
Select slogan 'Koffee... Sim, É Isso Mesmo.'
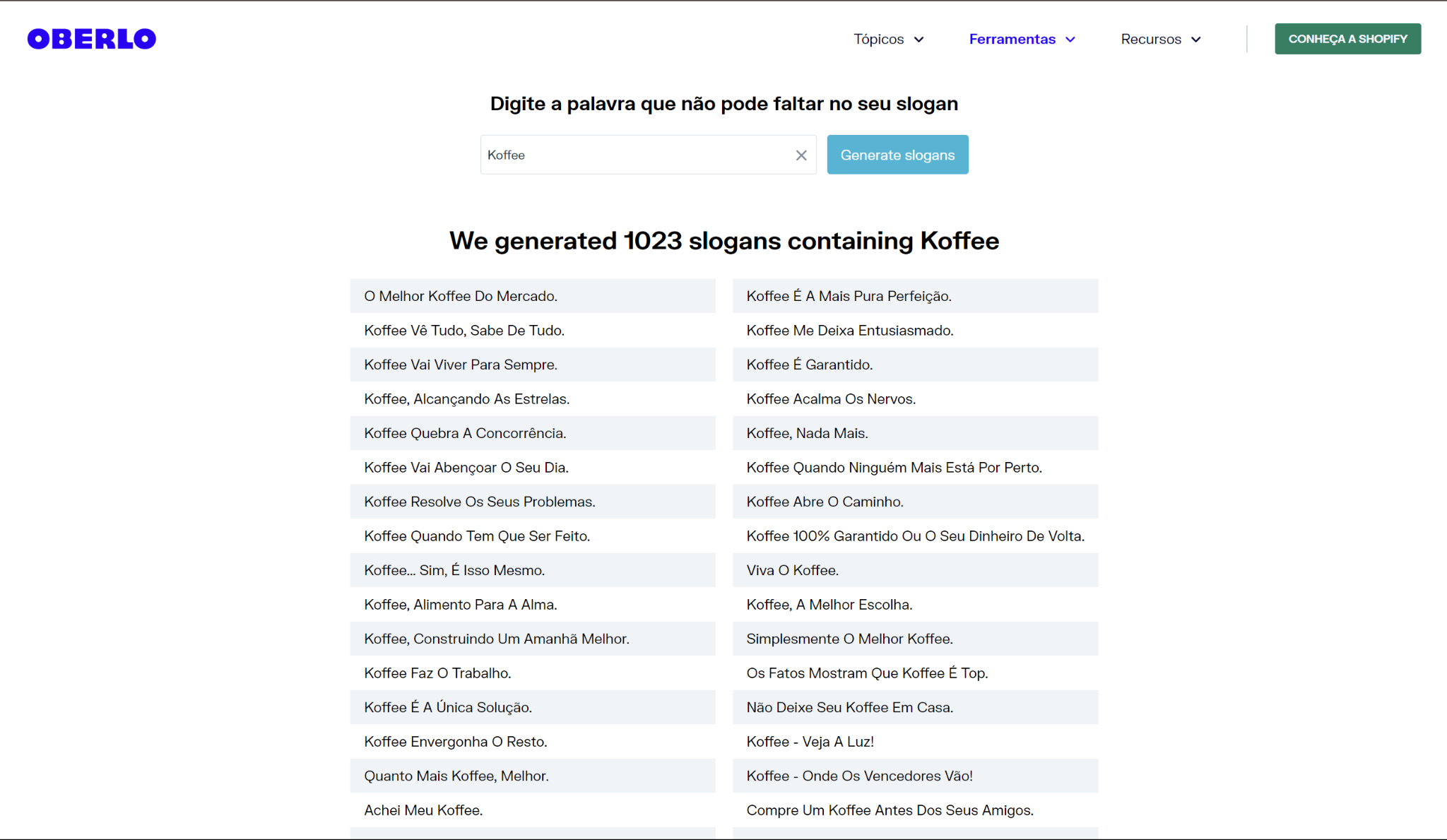click(x=533, y=570)
